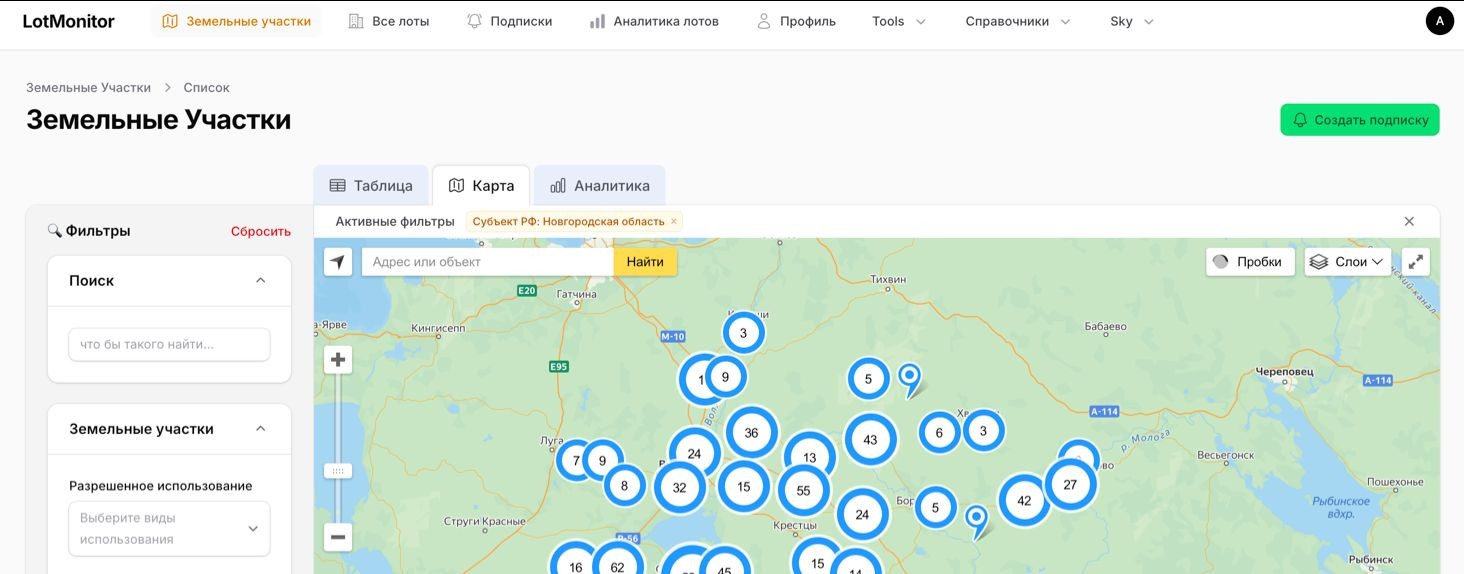Open Земельные участки navigation item
The height and width of the screenshot is (574, 1464).
pos(237,21)
